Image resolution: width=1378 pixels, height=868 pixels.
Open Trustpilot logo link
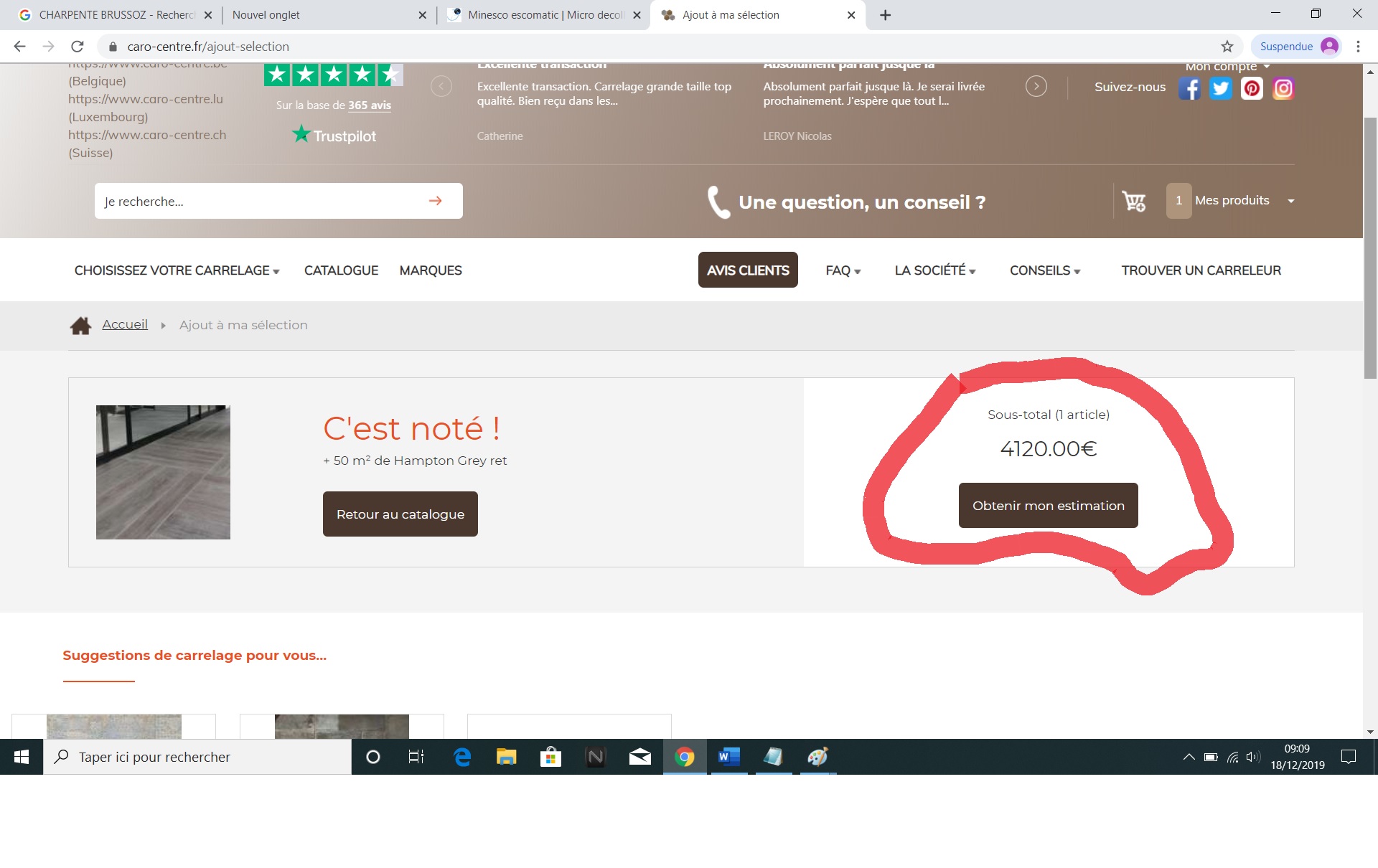click(x=334, y=135)
